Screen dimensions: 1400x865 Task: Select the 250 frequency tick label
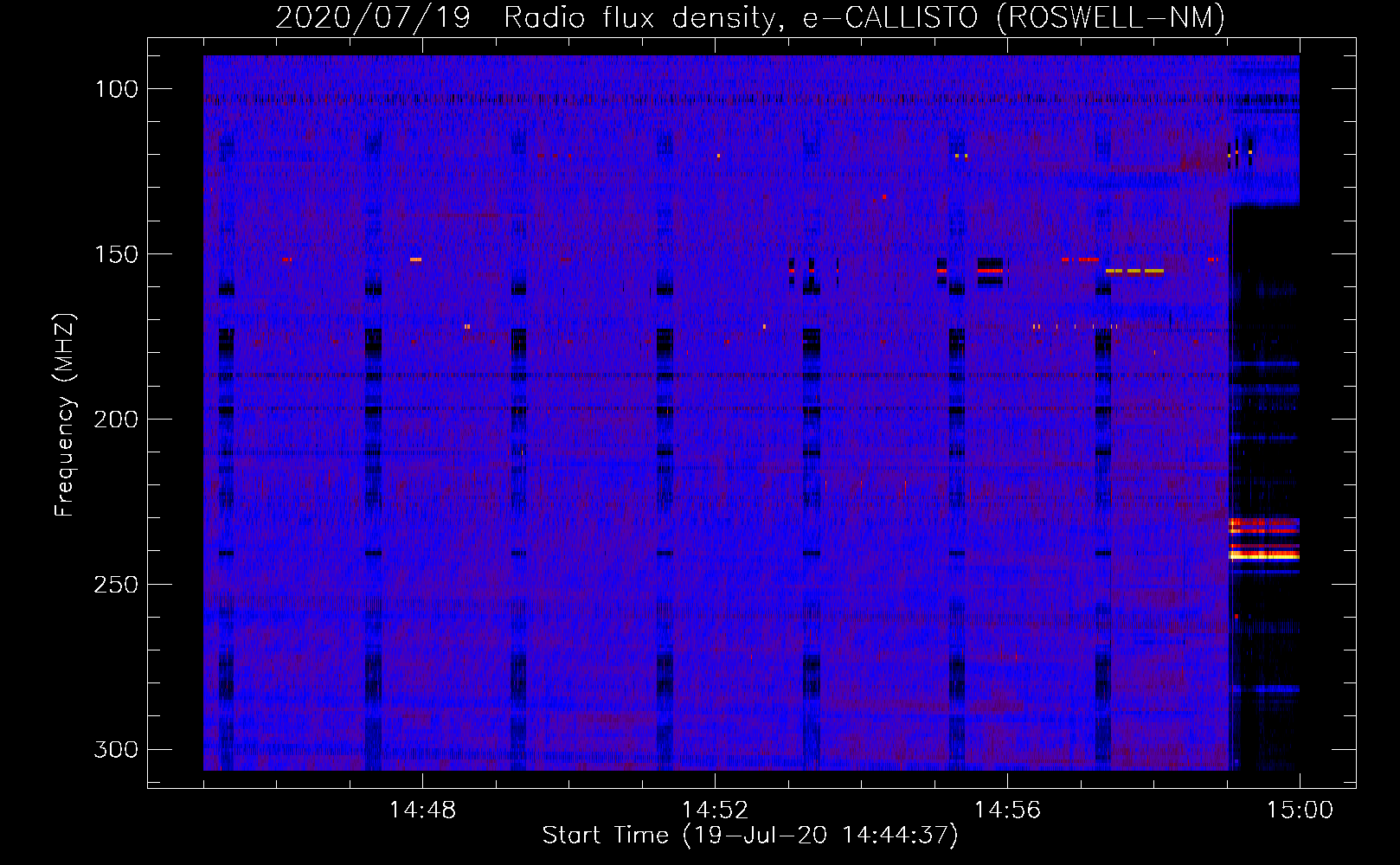point(117,585)
